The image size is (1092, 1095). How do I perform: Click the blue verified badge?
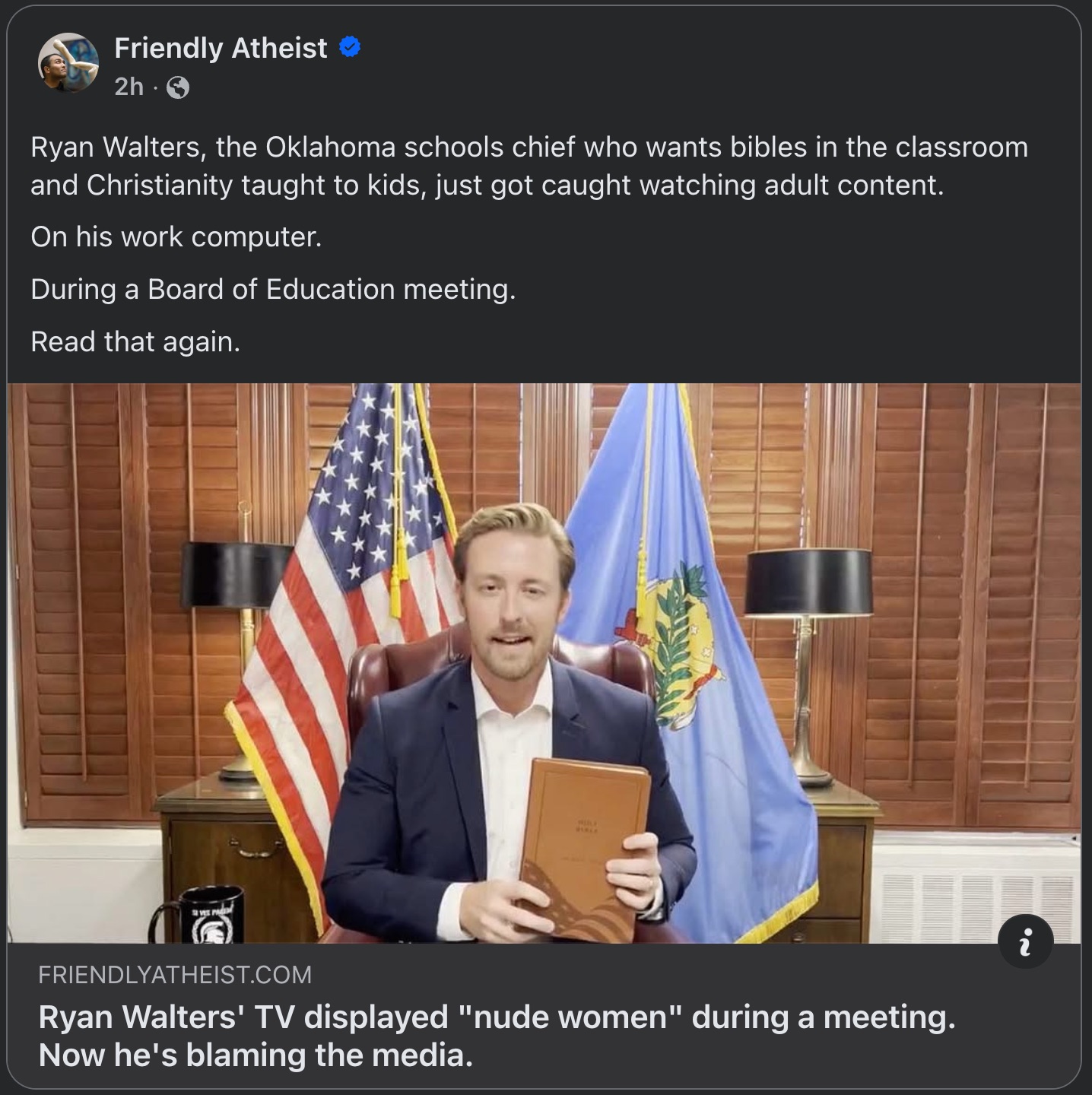[x=350, y=48]
